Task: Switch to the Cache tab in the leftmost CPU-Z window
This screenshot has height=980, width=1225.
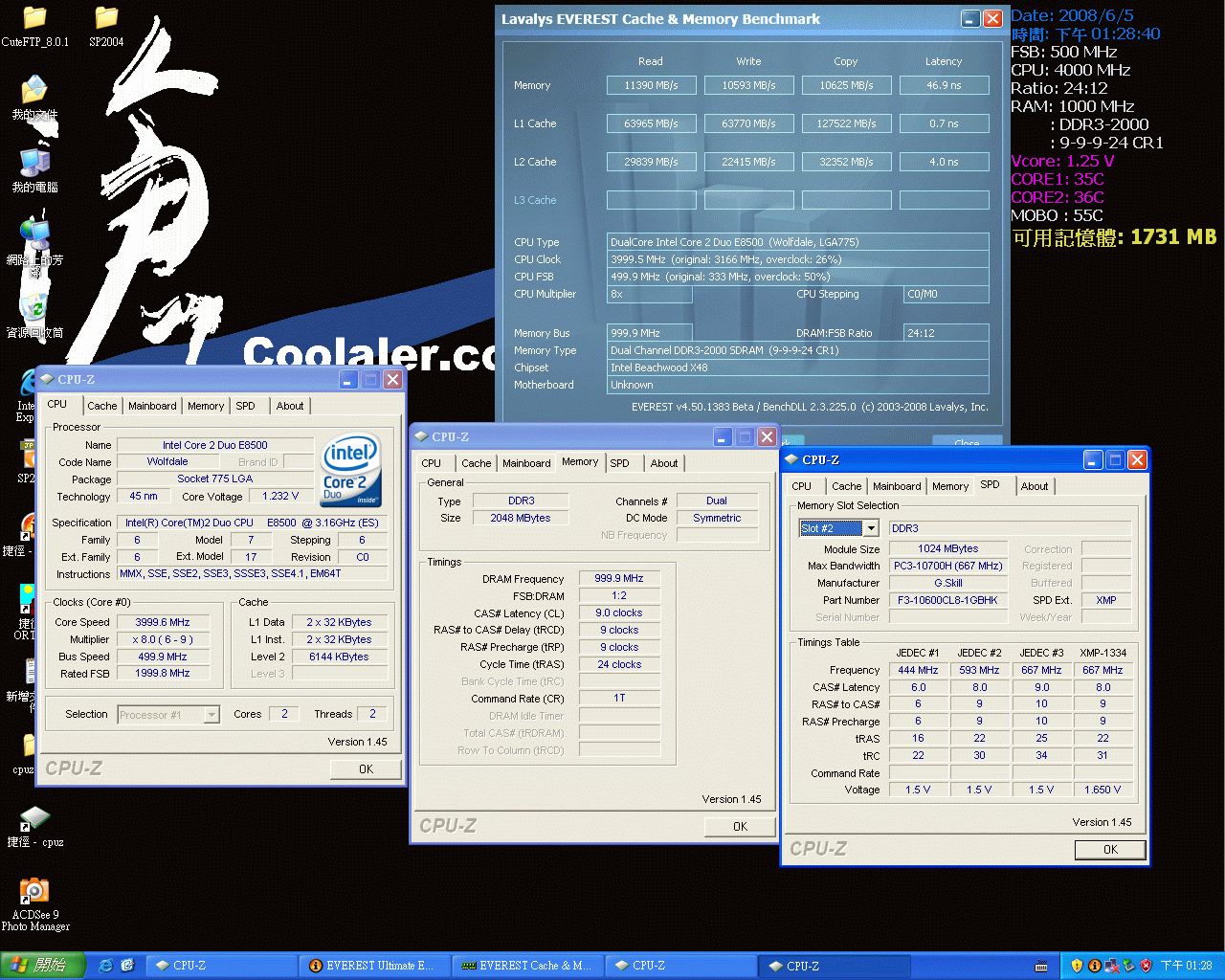Action: click(x=101, y=406)
